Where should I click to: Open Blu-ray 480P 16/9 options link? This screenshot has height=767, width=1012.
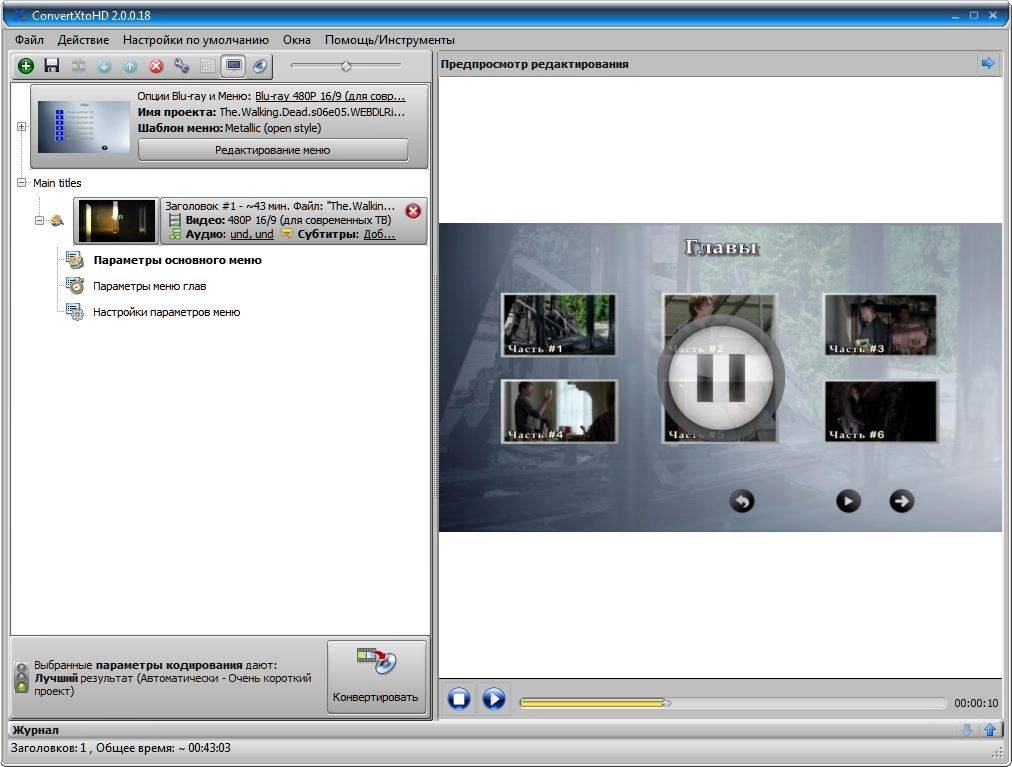[330, 96]
